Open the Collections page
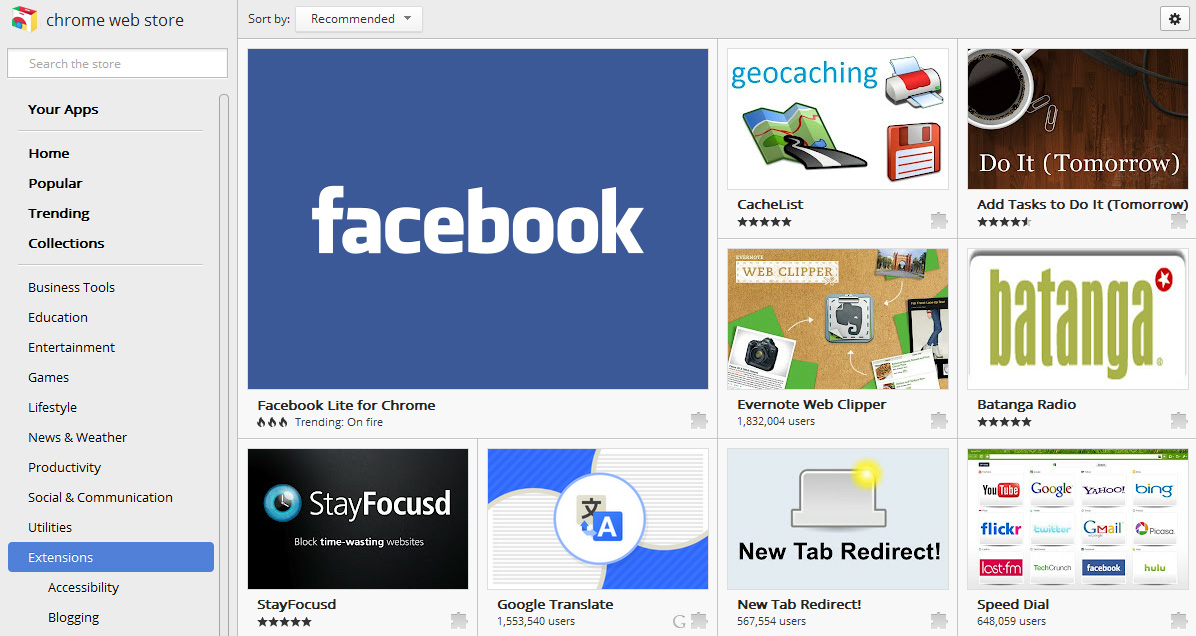Screen dimensions: 1196x636 (x=66, y=243)
